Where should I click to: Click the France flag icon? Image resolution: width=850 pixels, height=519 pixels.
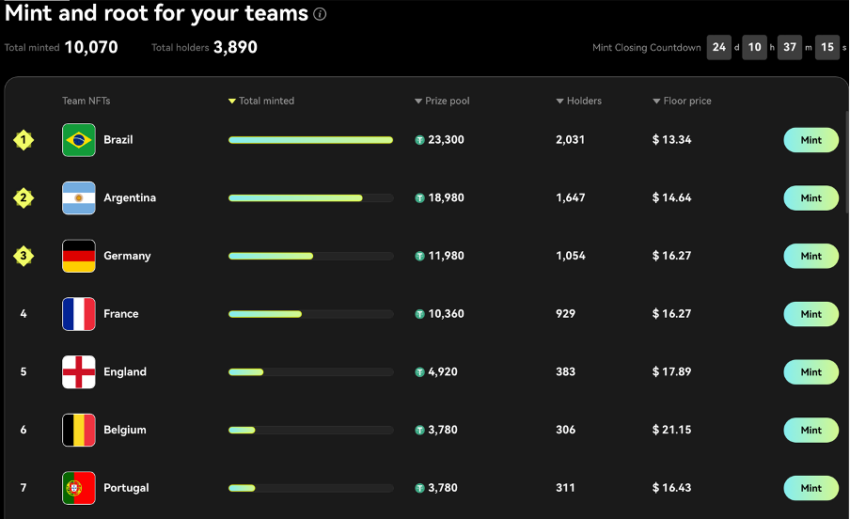(x=79, y=314)
